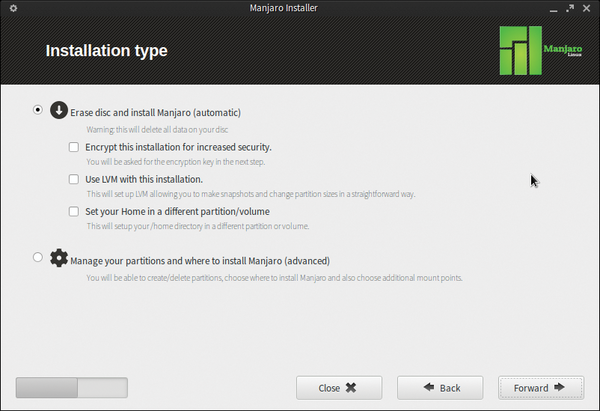Click 'Manage your partitions and where to install Manjaro' label

[200, 261]
